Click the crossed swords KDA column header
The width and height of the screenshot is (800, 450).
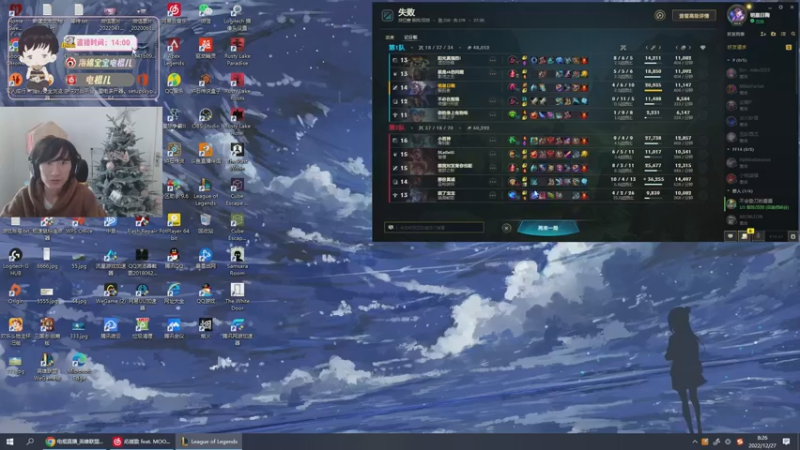click(623, 47)
